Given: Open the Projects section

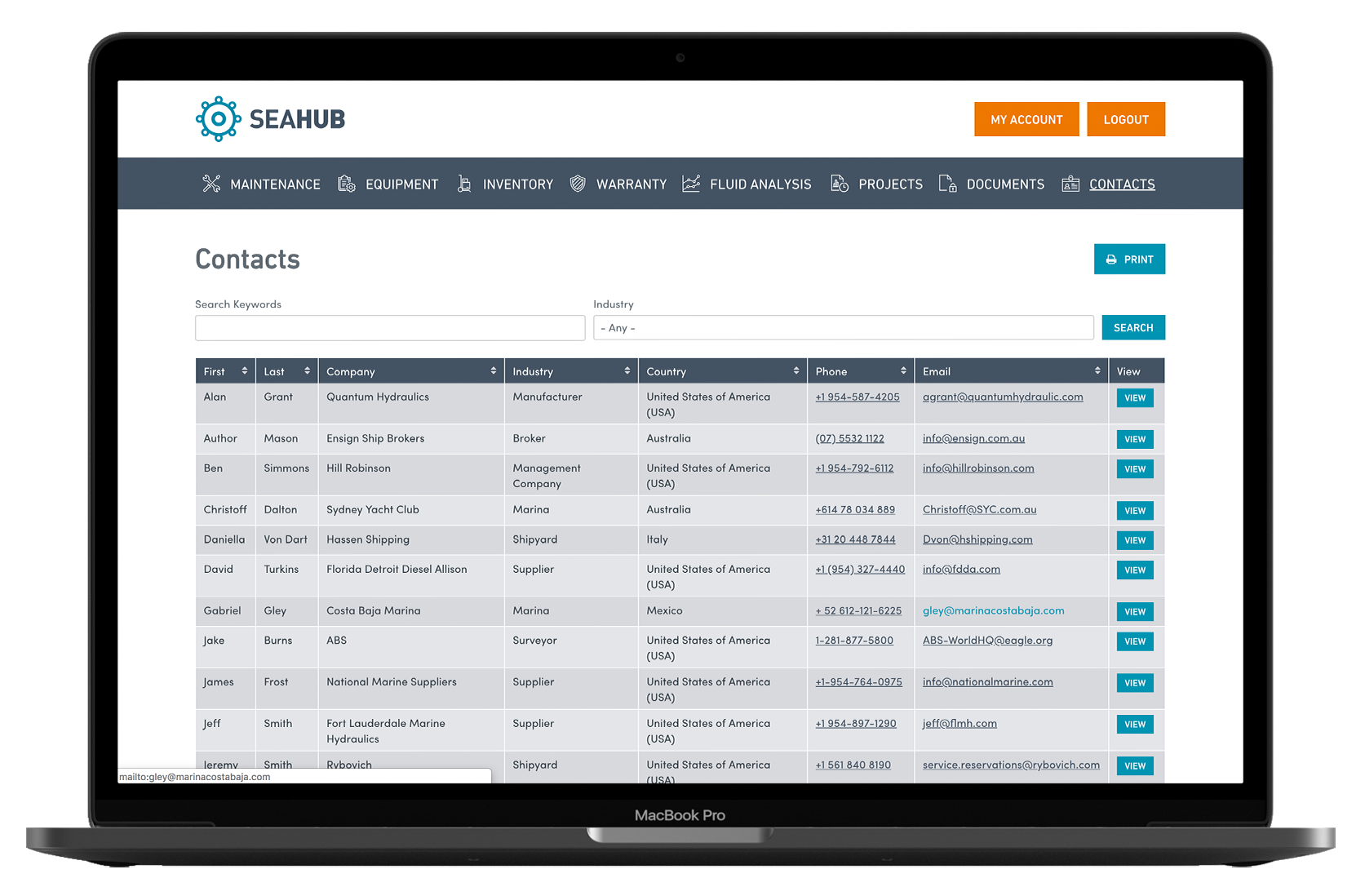Looking at the screenshot, I should tap(890, 184).
